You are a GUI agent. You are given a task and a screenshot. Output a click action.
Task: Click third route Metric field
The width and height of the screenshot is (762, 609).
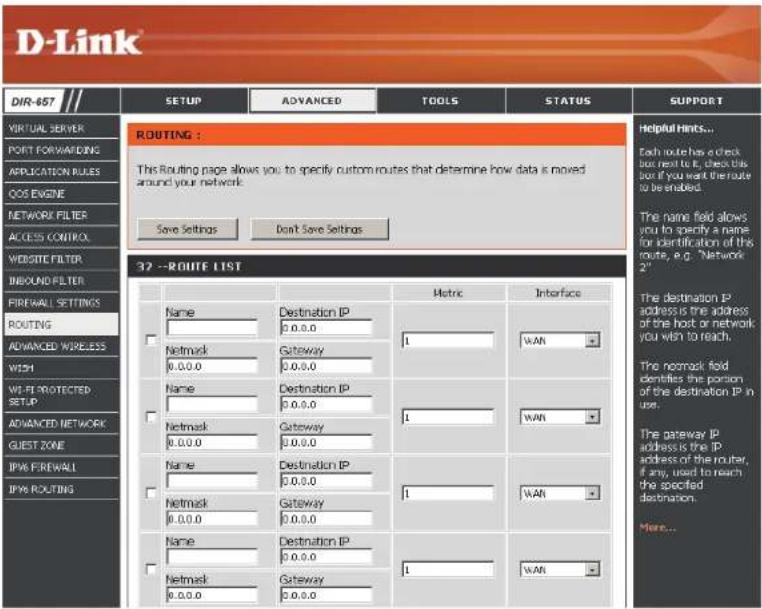click(448, 493)
